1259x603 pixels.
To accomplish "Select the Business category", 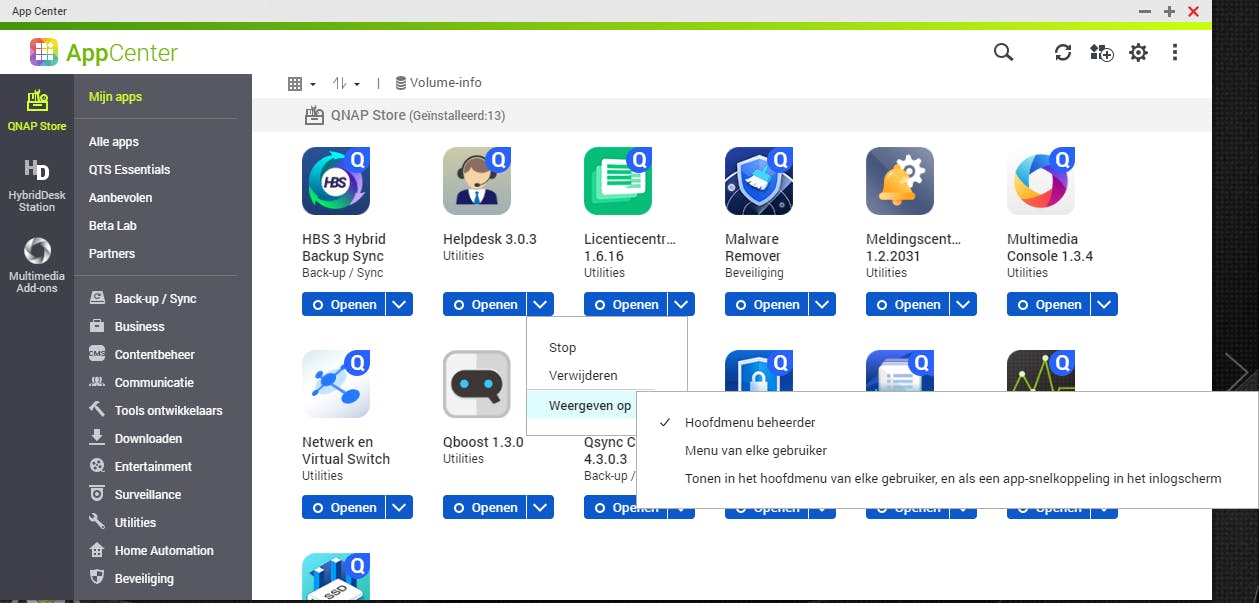I will [x=139, y=327].
